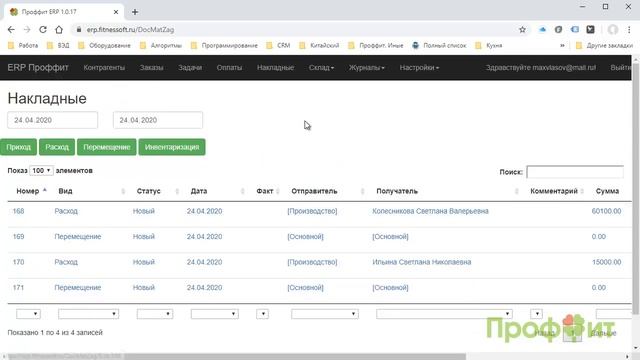Open the Проффит. Иные bookmark folder
Viewport: 640px width, 360px height.
point(376,45)
